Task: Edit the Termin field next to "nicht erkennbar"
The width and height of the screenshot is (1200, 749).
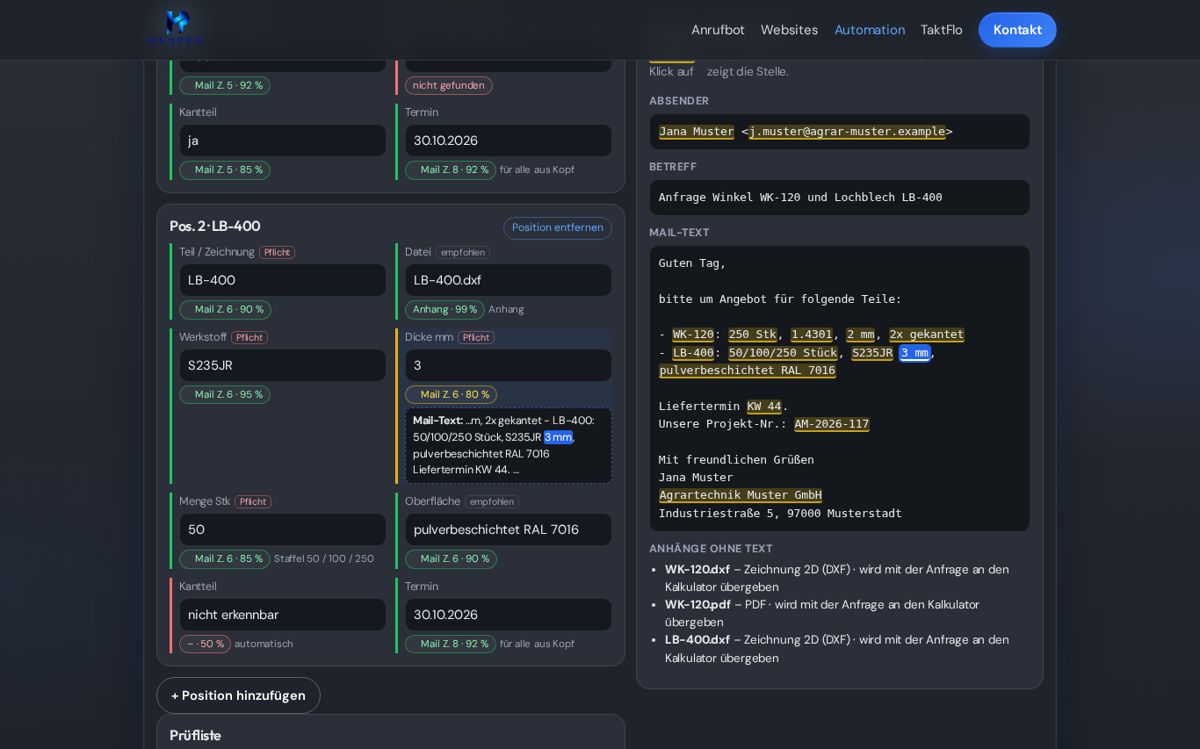Action: point(508,614)
